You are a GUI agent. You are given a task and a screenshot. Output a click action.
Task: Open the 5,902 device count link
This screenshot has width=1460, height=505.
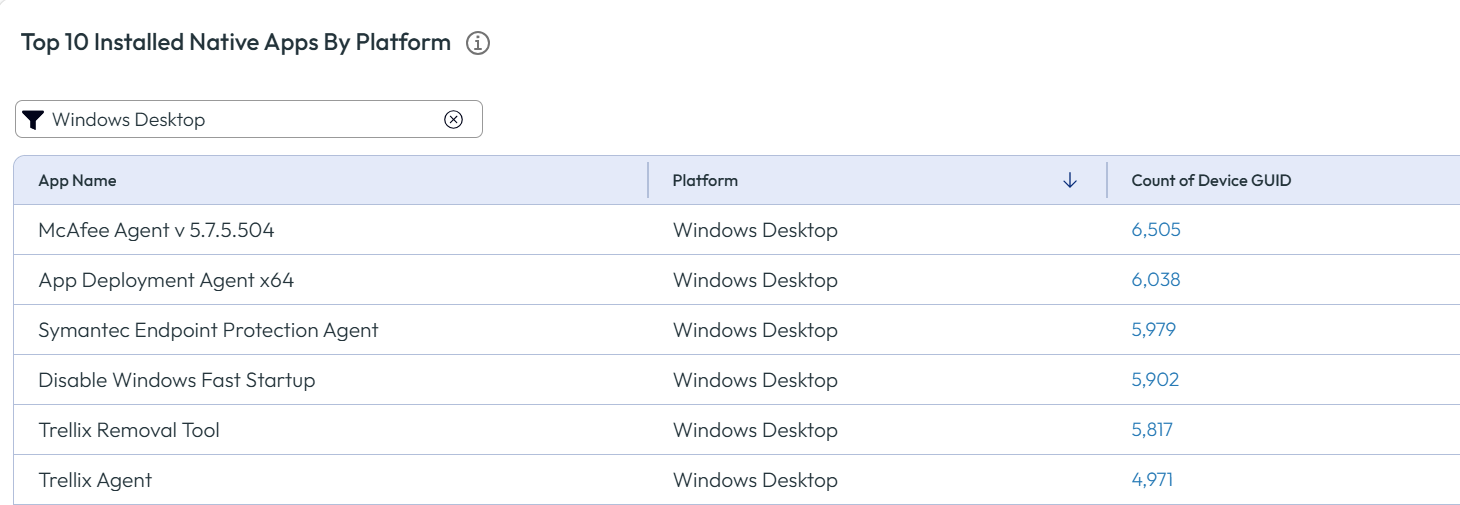(1155, 380)
